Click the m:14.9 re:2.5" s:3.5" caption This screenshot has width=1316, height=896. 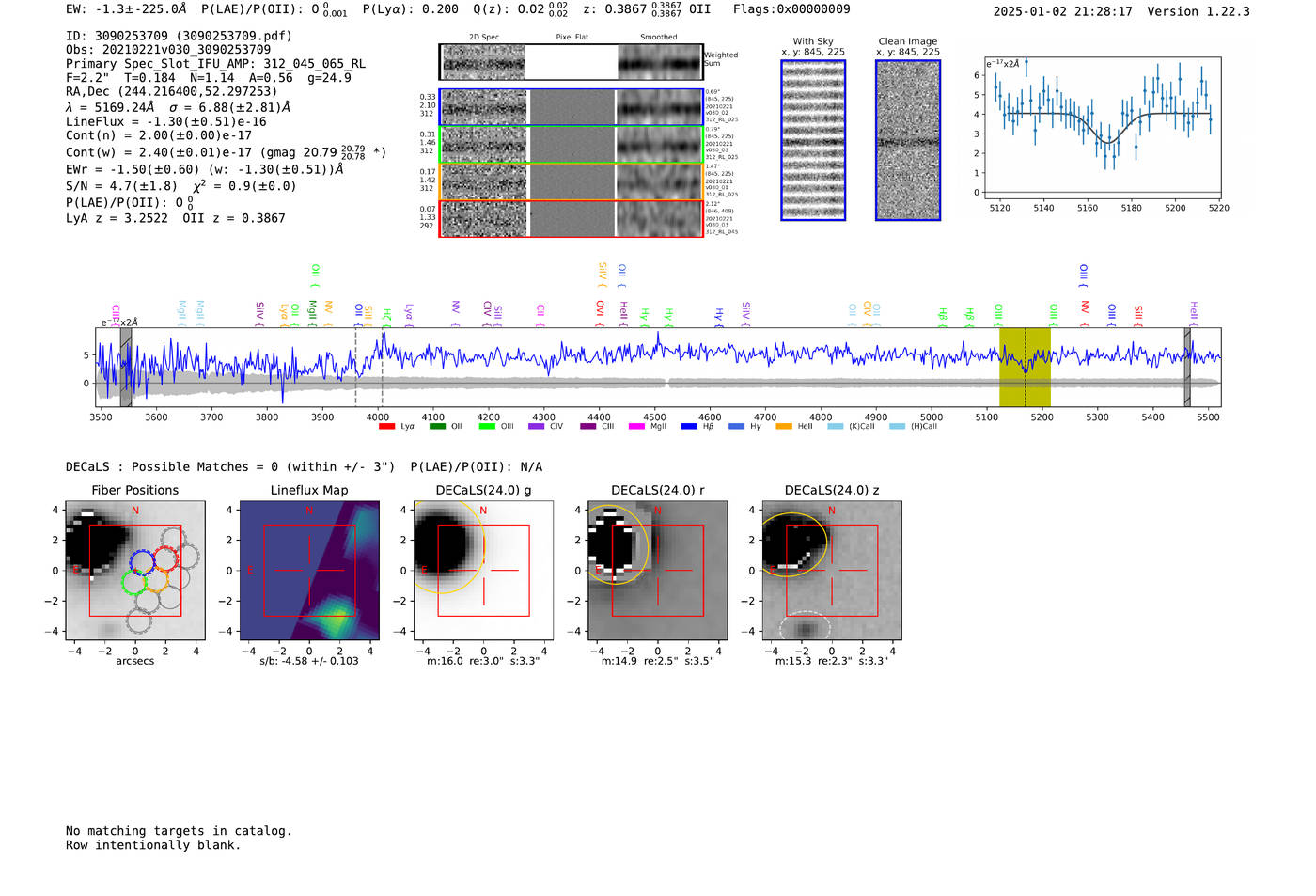tap(658, 661)
